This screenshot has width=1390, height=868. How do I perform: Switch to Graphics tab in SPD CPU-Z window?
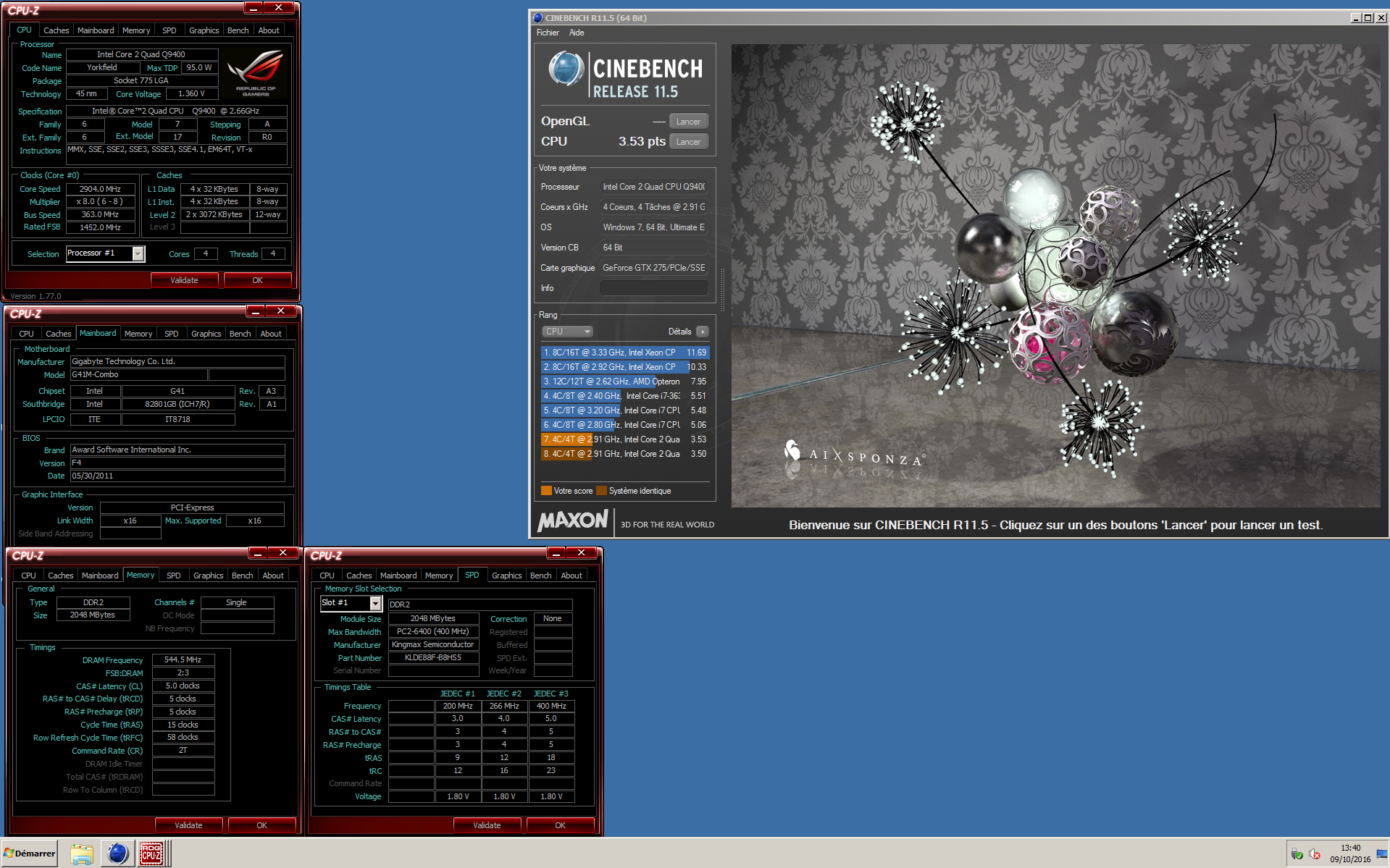click(x=506, y=576)
